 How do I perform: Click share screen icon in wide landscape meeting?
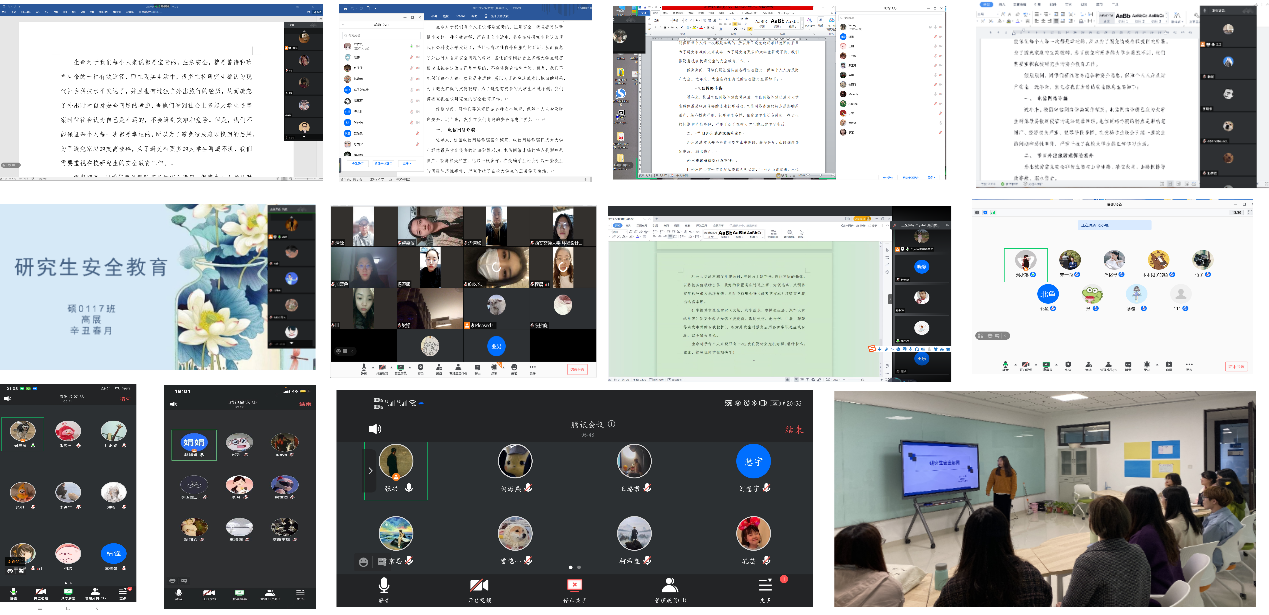(x=574, y=586)
